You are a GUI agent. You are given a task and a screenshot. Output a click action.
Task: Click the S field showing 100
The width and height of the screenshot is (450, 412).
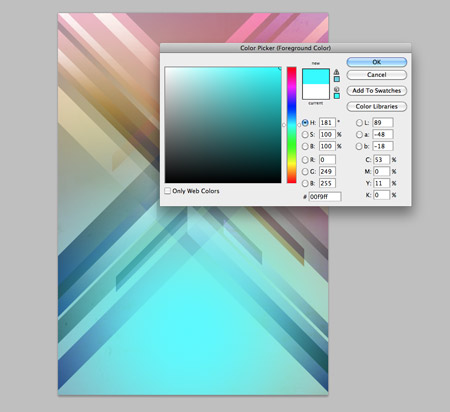point(327,134)
